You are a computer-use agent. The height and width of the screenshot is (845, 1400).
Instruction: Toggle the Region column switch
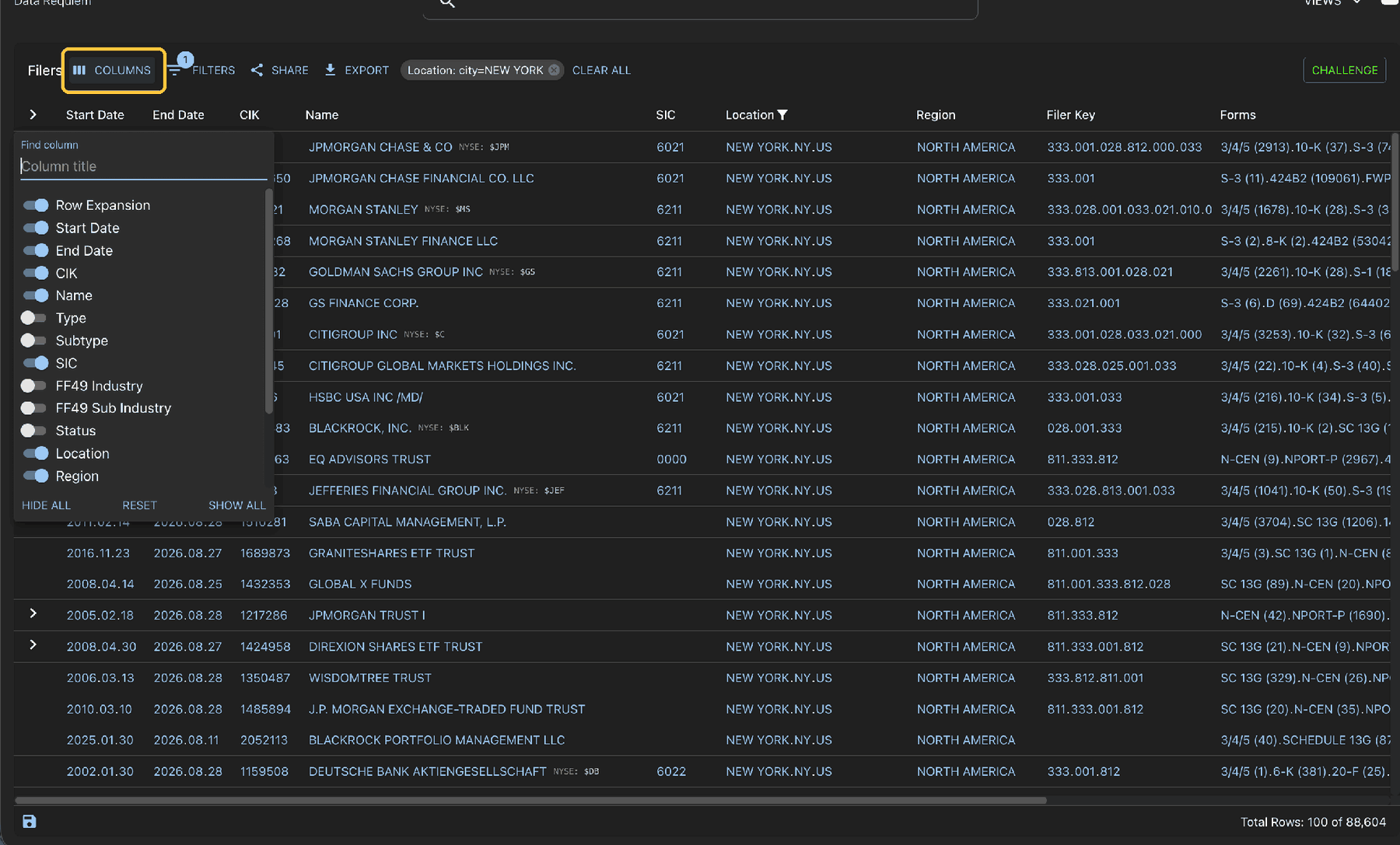click(x=36, y=476)
